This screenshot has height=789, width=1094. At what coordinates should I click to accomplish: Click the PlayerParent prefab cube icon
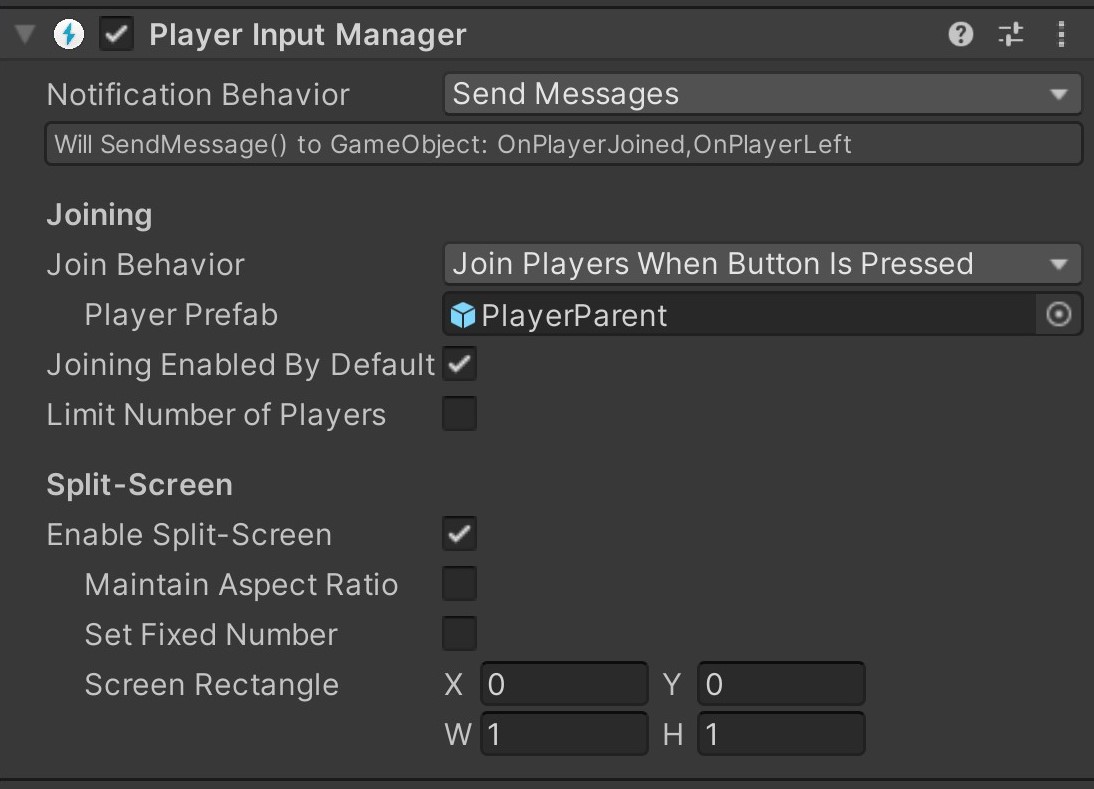463,315
